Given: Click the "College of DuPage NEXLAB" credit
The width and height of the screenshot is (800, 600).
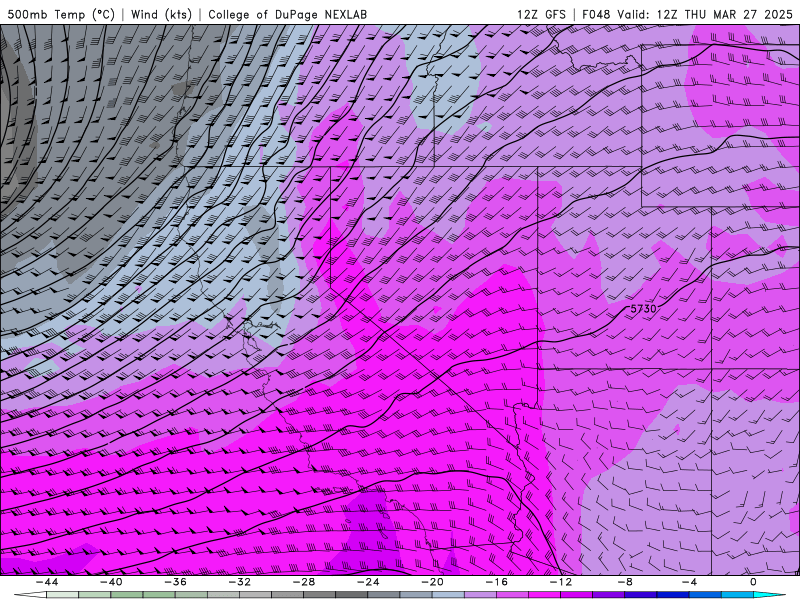Looking at the screenshot, I should pos(287,14).
